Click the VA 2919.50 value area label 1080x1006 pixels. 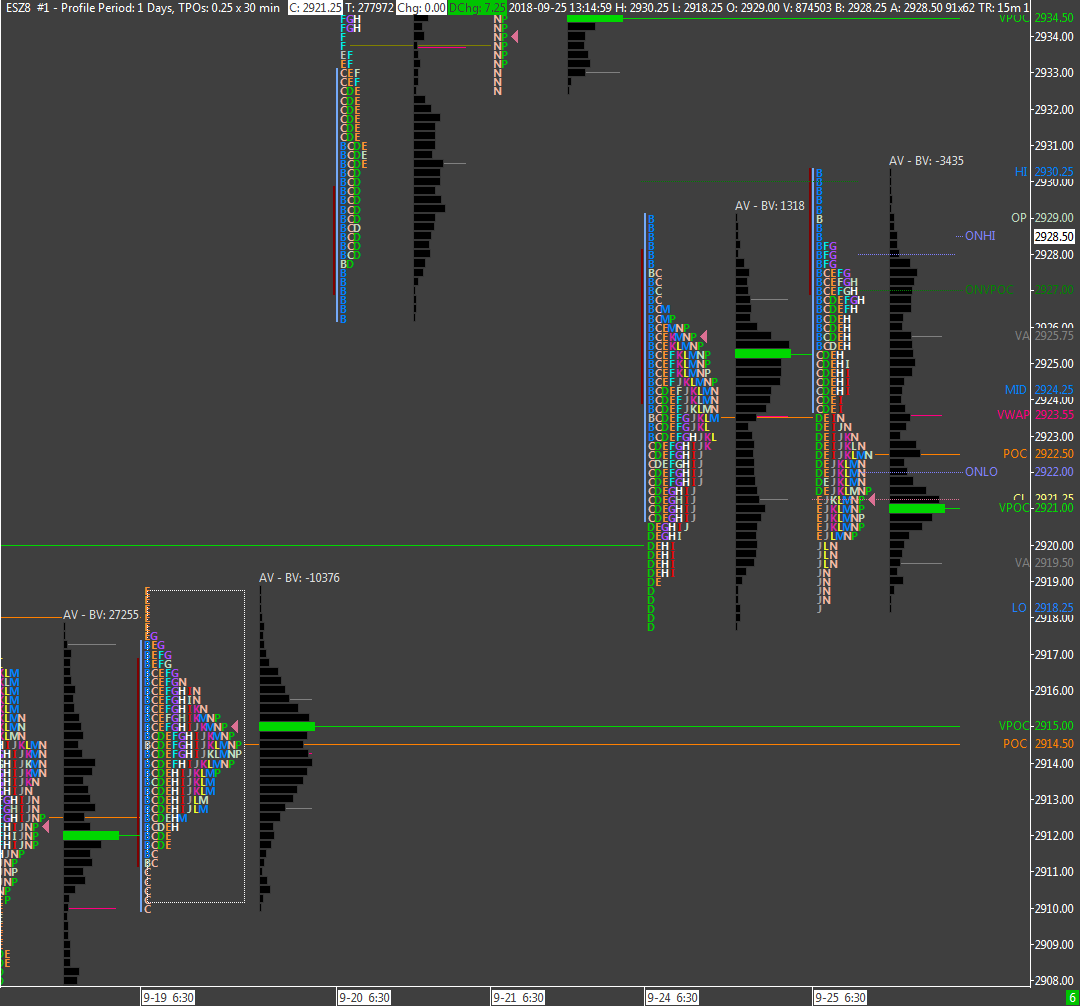pyautogui.click(x=1044, y=563)
